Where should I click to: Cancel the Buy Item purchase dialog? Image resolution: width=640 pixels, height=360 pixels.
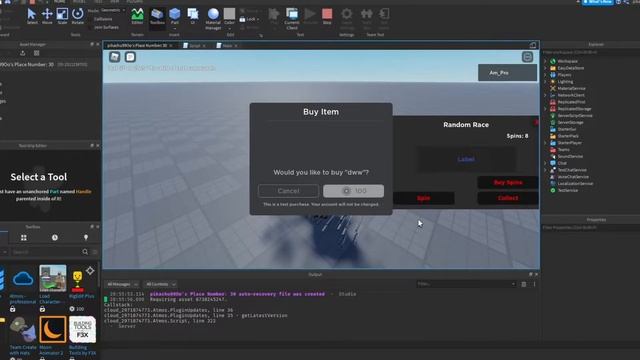tap(288, 191)
